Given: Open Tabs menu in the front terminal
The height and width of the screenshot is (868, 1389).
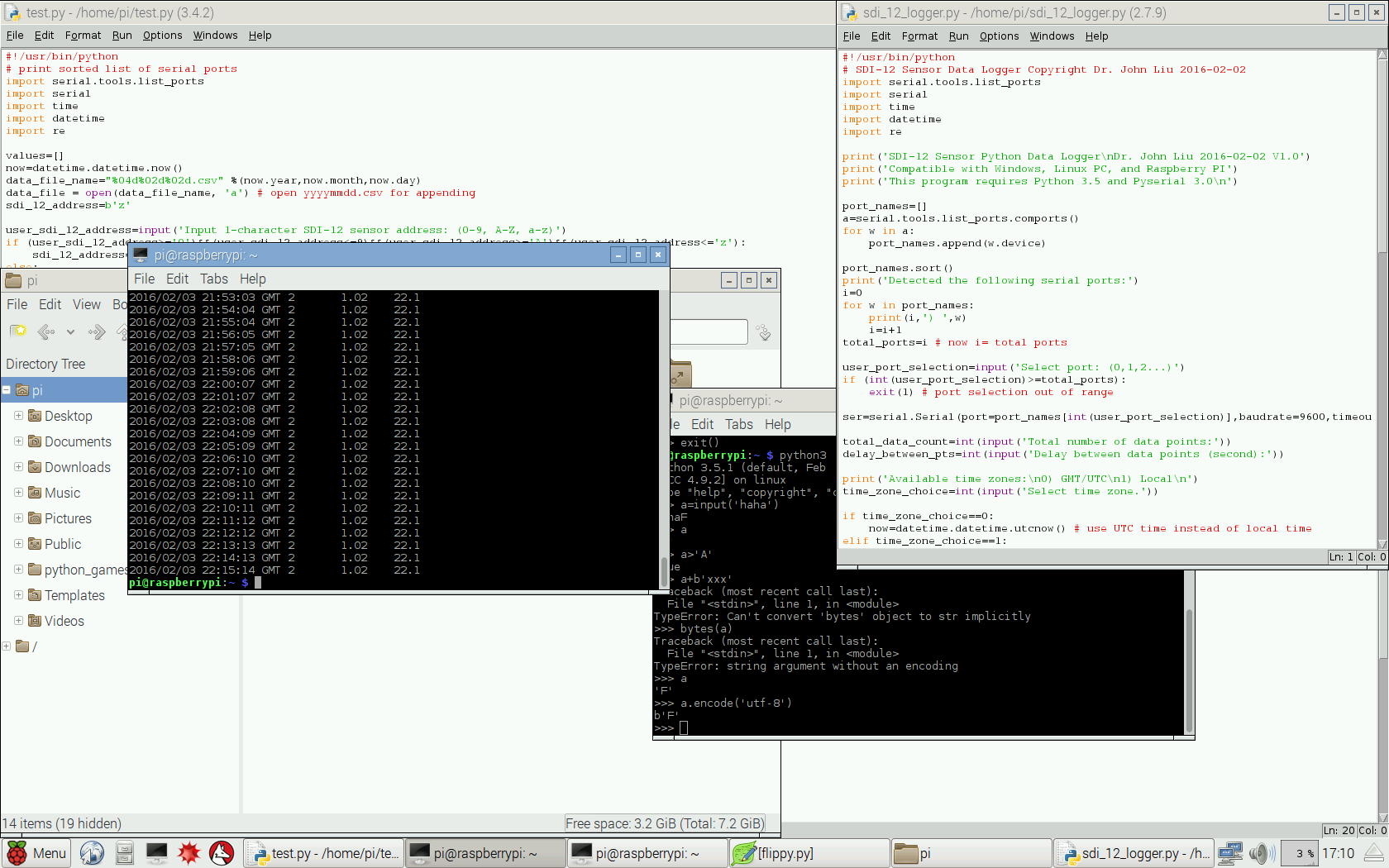Looking at the screenshot, I should pos(213,279).
